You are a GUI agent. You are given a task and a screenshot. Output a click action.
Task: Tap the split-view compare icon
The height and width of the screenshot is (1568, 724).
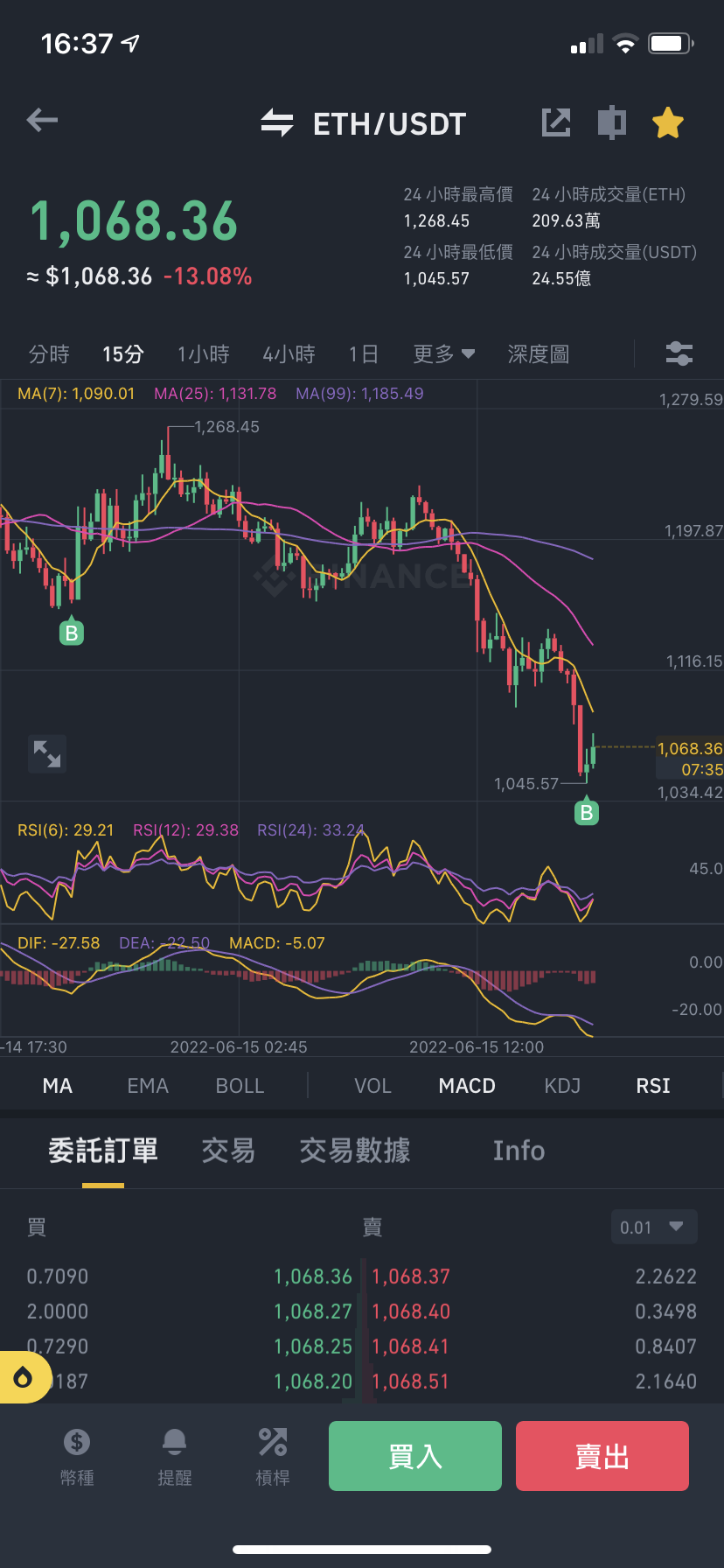coord(612,122)
